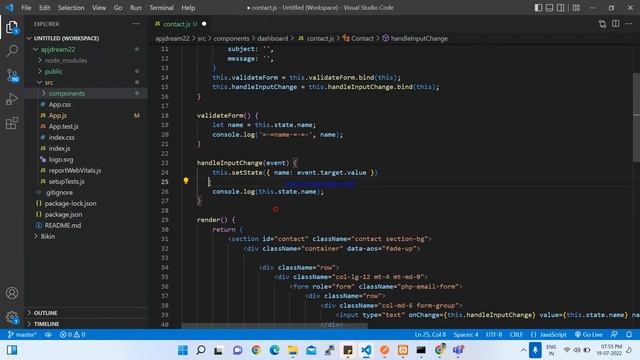
Task: Click the editor horizontal scrollbar thumb
Action: 274,326
